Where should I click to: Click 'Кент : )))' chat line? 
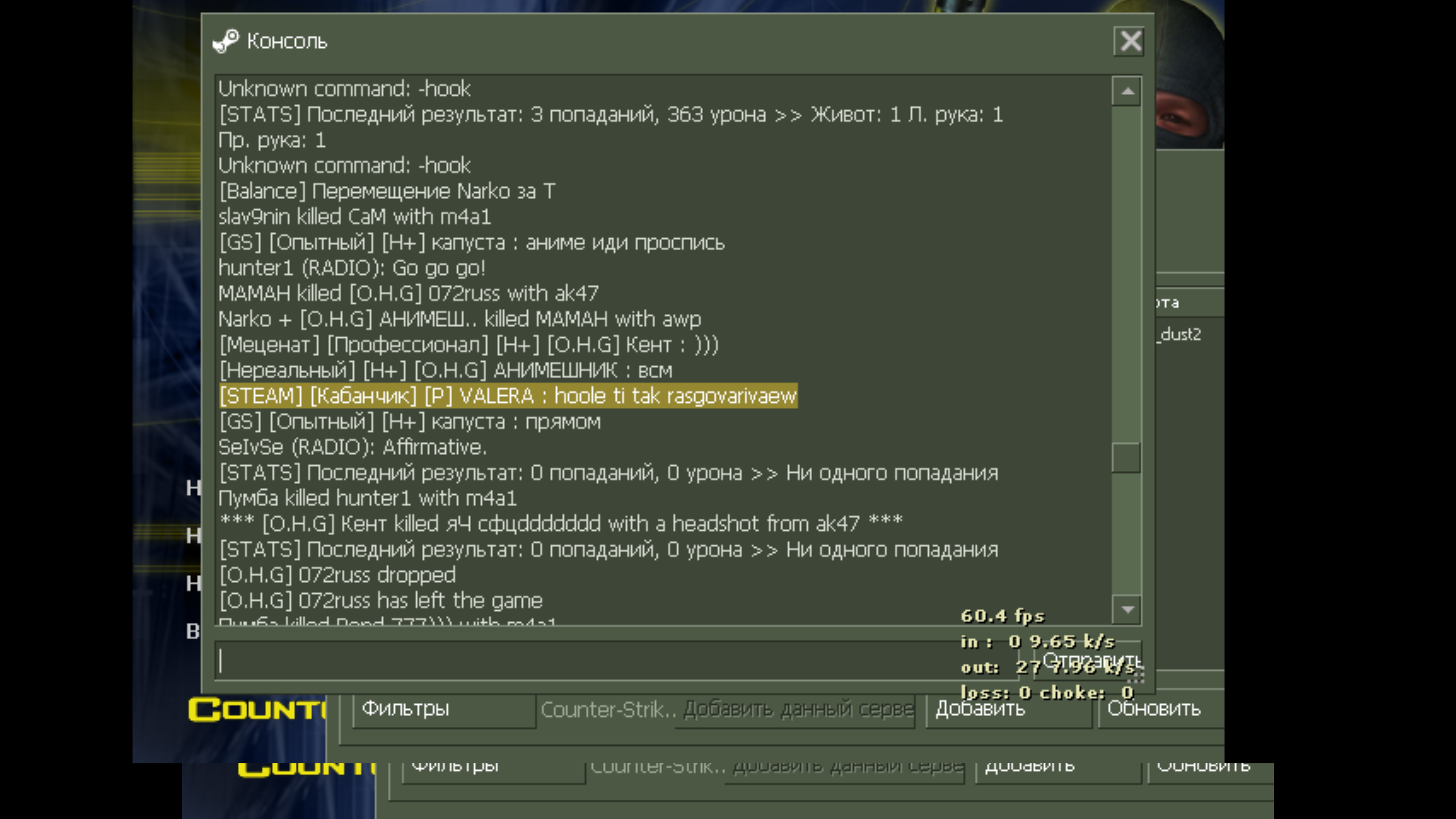469,345
